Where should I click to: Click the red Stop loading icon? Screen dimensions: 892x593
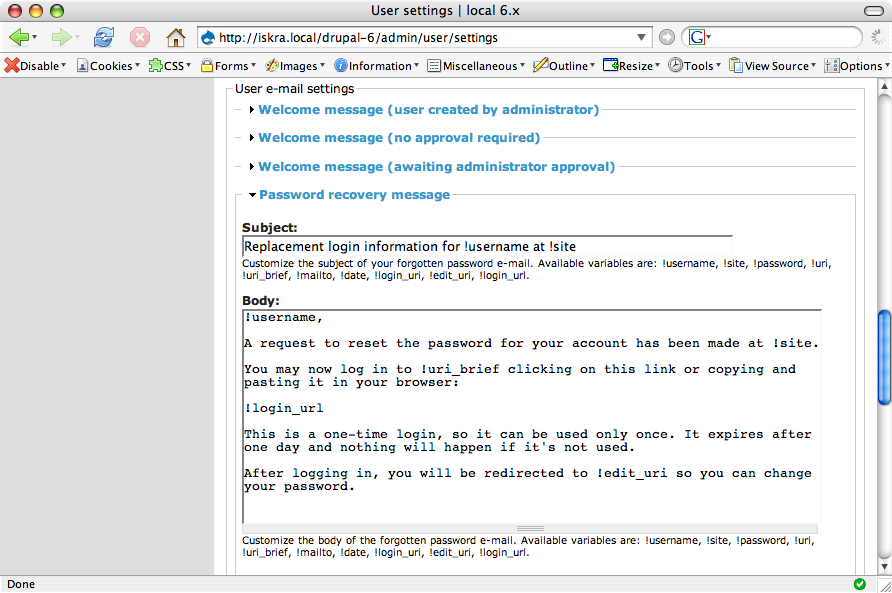(140, 38)
